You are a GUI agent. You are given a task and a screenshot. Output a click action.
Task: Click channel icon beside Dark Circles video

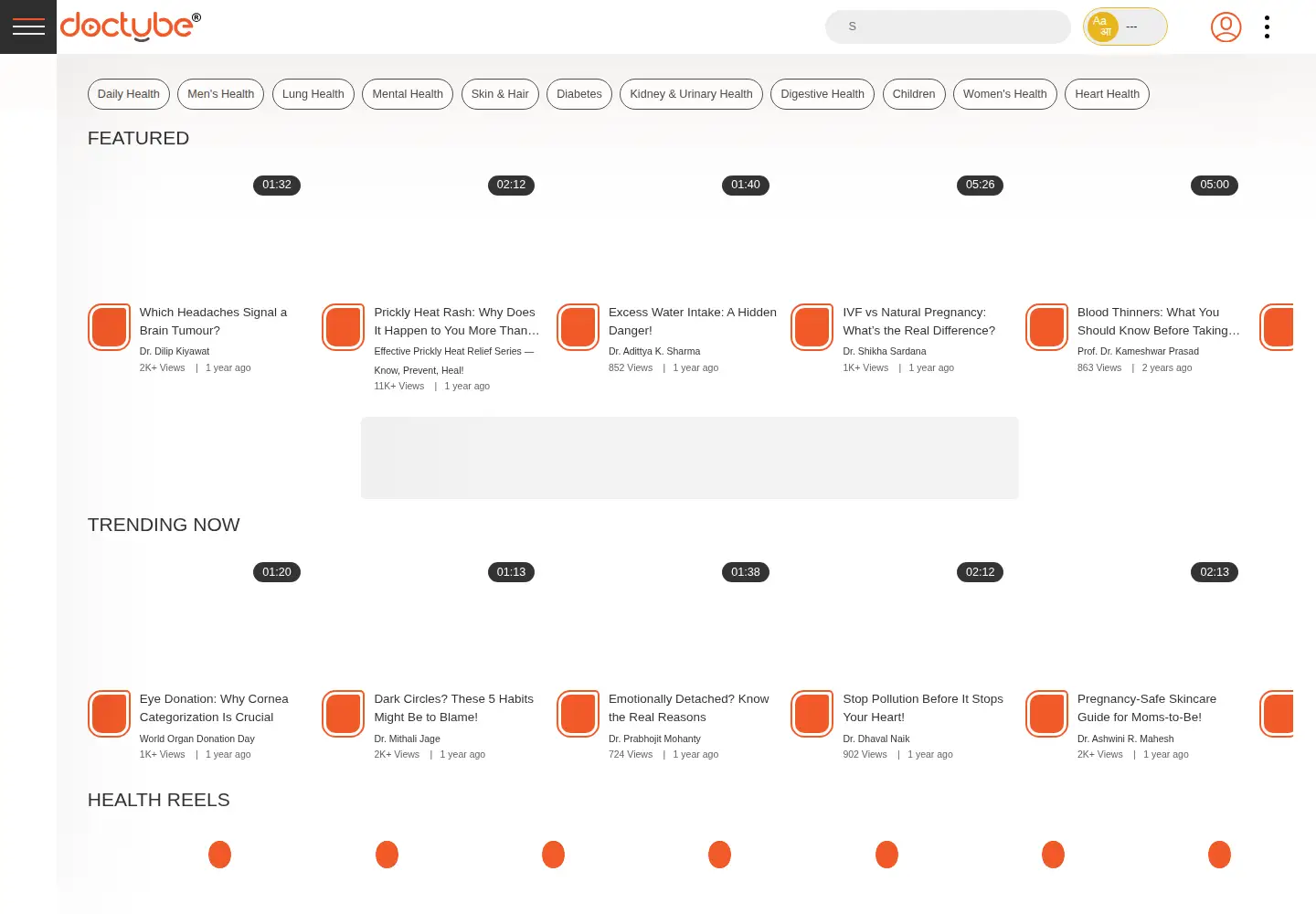pos(344,714)
